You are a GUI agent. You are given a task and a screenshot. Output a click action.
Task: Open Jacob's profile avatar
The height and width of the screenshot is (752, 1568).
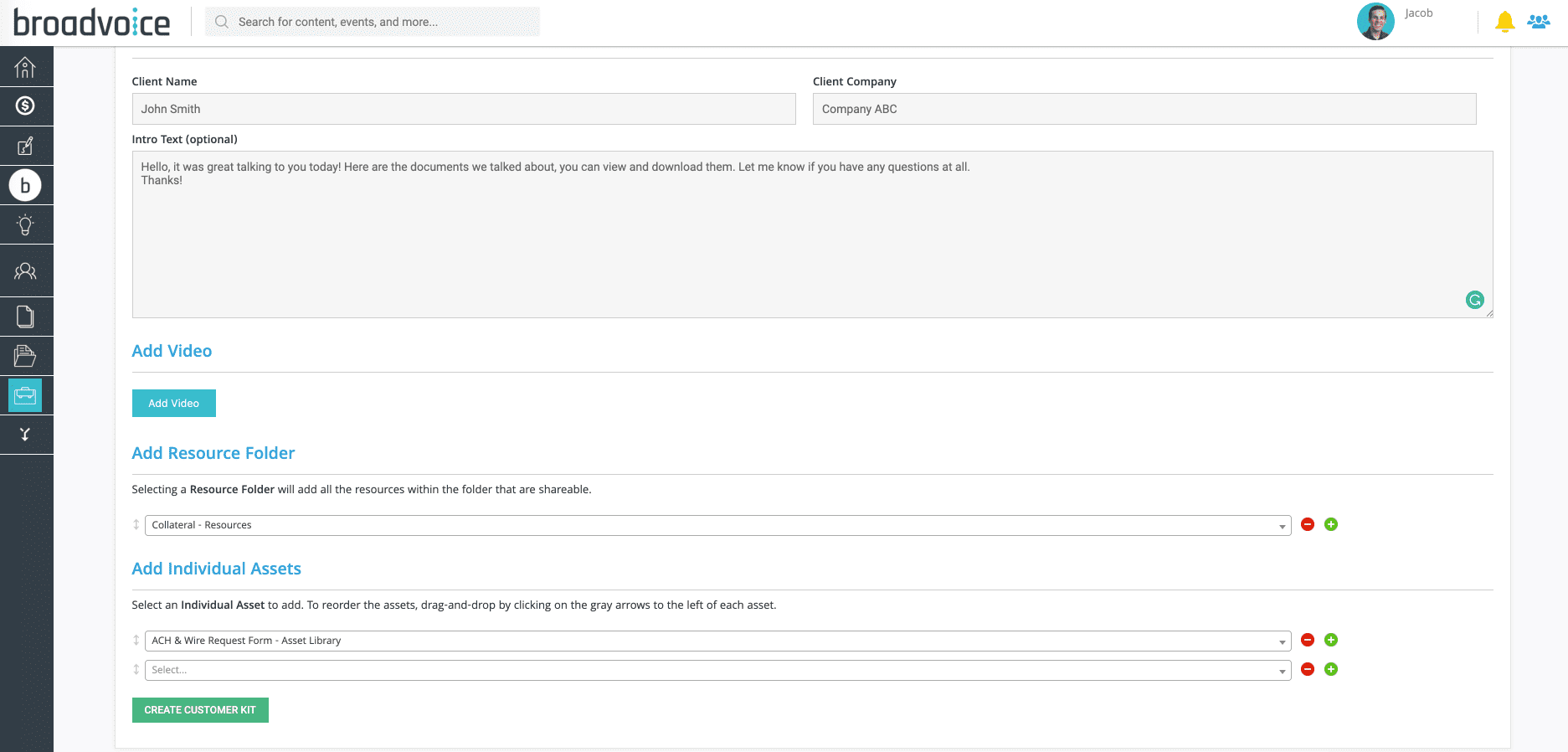pyautogui.click(x=1375, y=22)
